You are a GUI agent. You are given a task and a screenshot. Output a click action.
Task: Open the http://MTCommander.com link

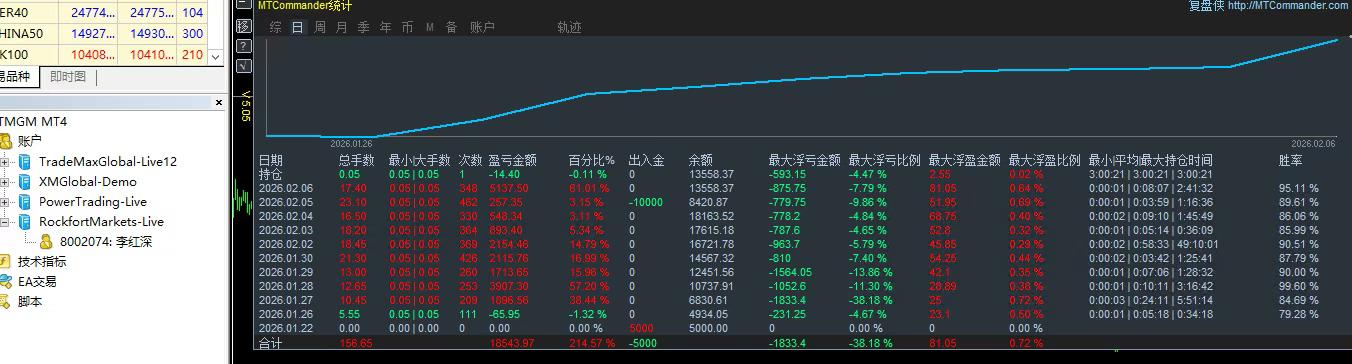(x=1287, y=6)
